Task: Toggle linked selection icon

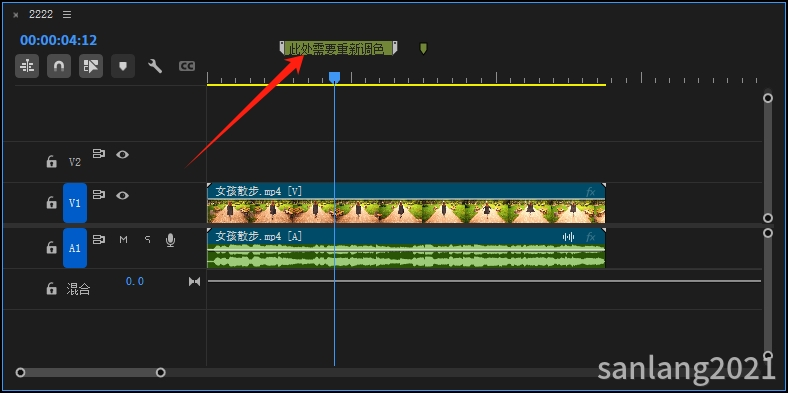Action: click(x=91, y=66)
